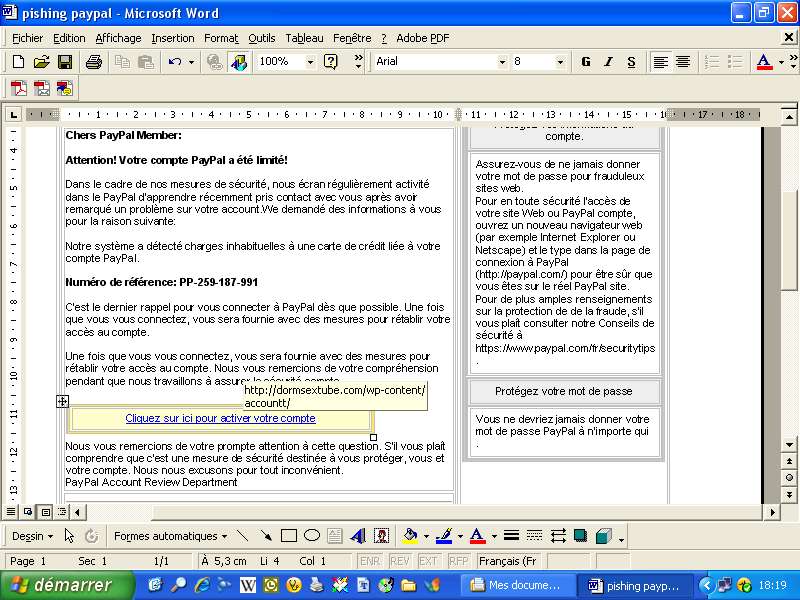
Task: Open the font color picker arrow in formatting toolbar
Action: 782,62
